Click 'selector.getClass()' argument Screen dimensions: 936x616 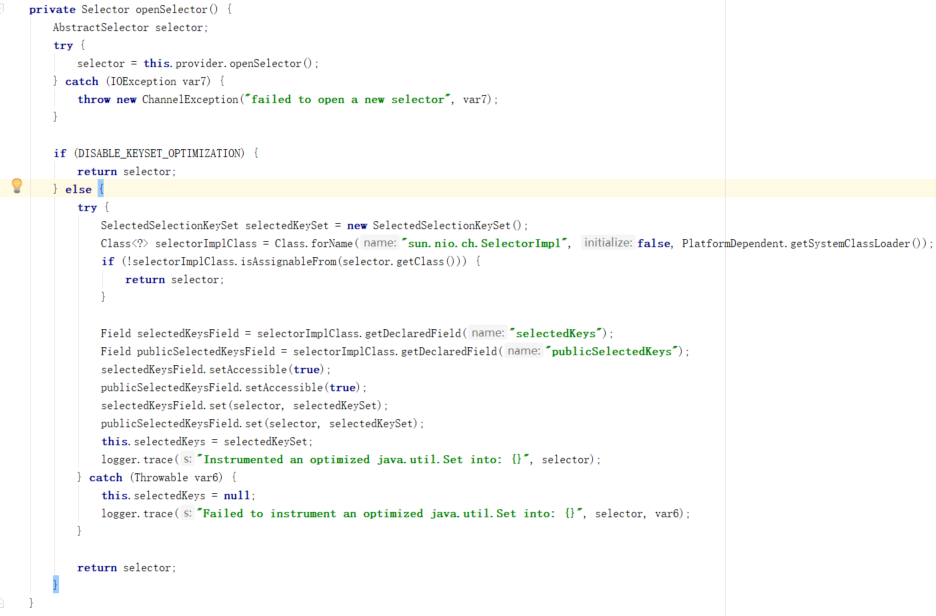click(x=401, y=261)
